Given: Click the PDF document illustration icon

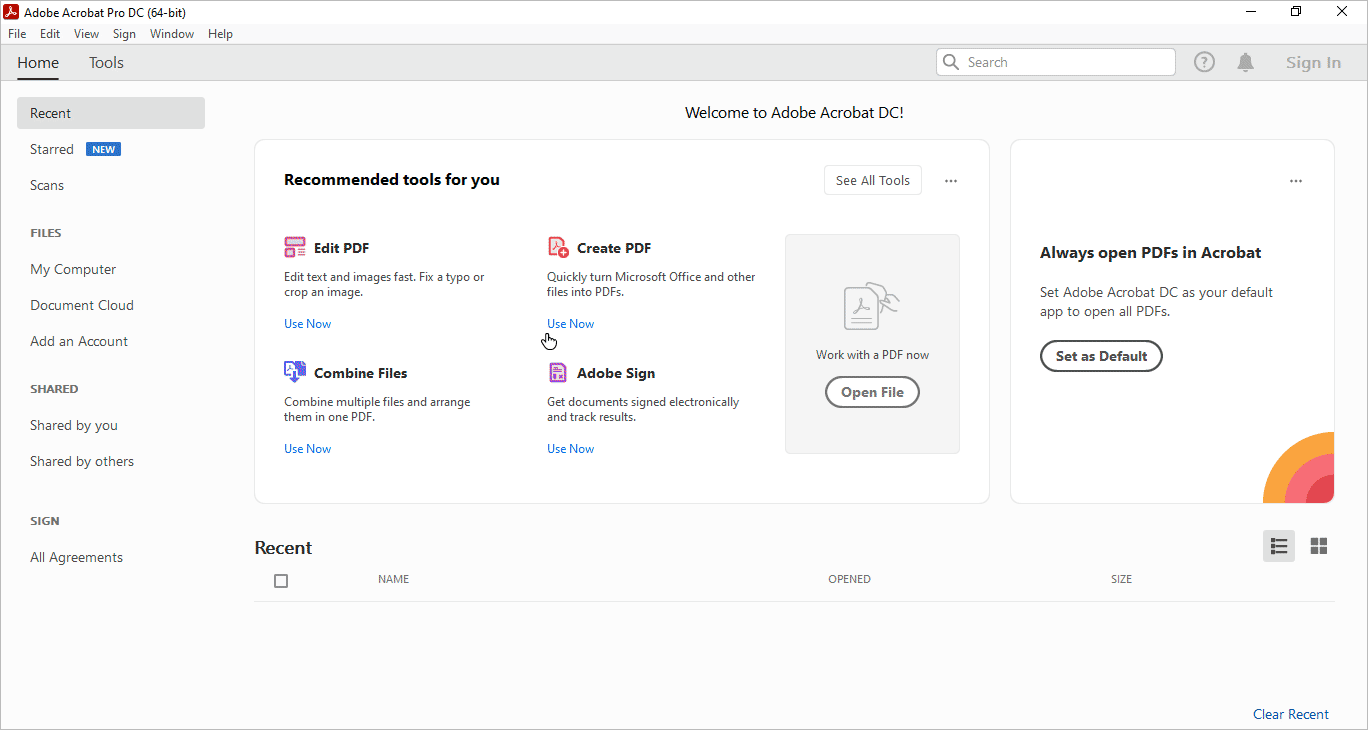Looking at the screenshot, I should [x=872, y=306].
